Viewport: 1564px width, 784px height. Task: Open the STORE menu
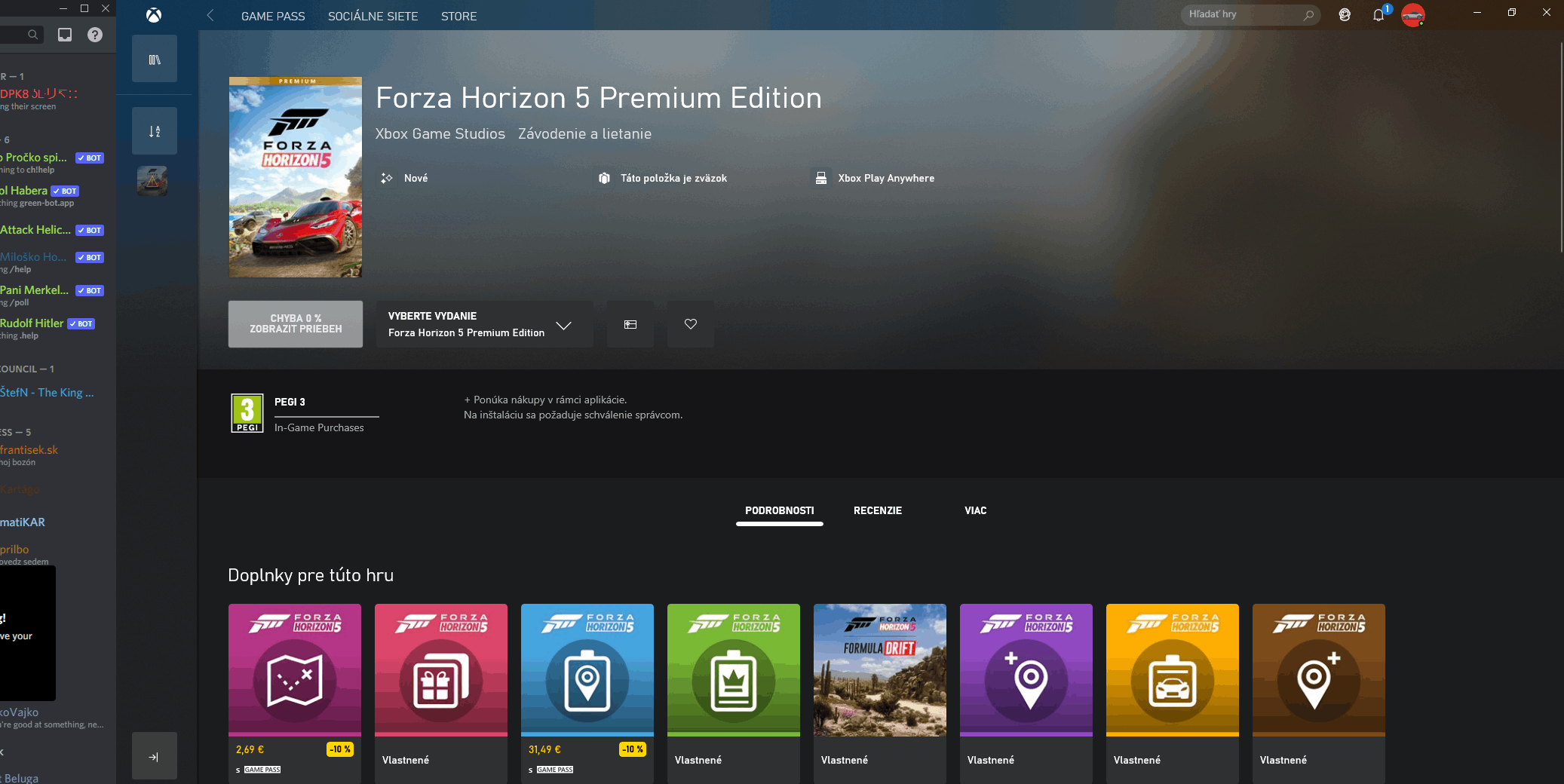(x=458, y=16)
